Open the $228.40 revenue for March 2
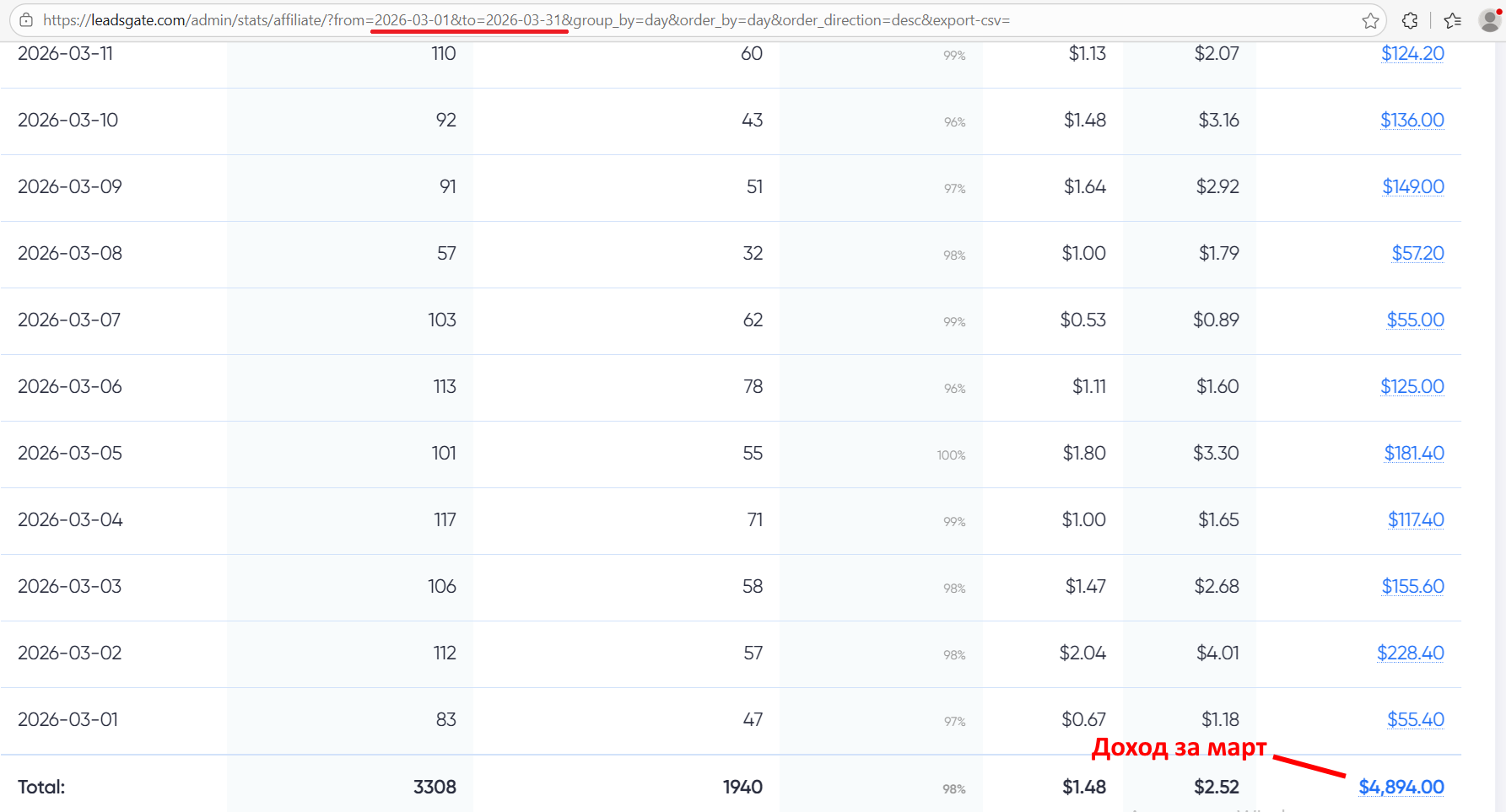1506x812 pixels. tap(1410, 653)
